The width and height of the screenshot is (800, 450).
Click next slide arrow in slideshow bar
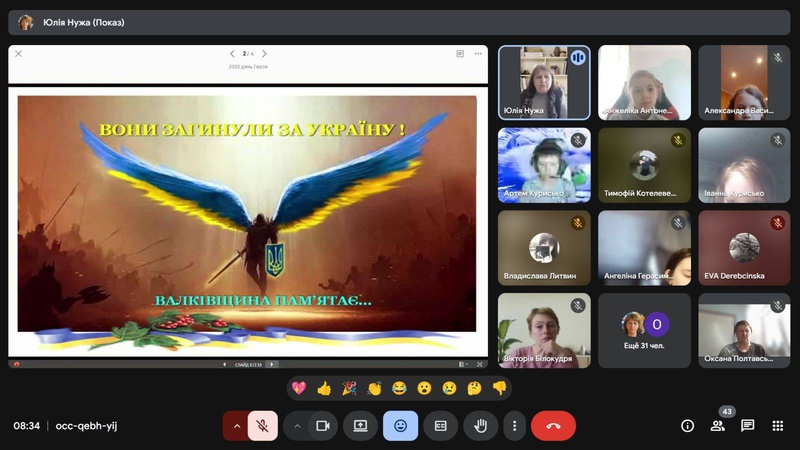pos(272,364)
